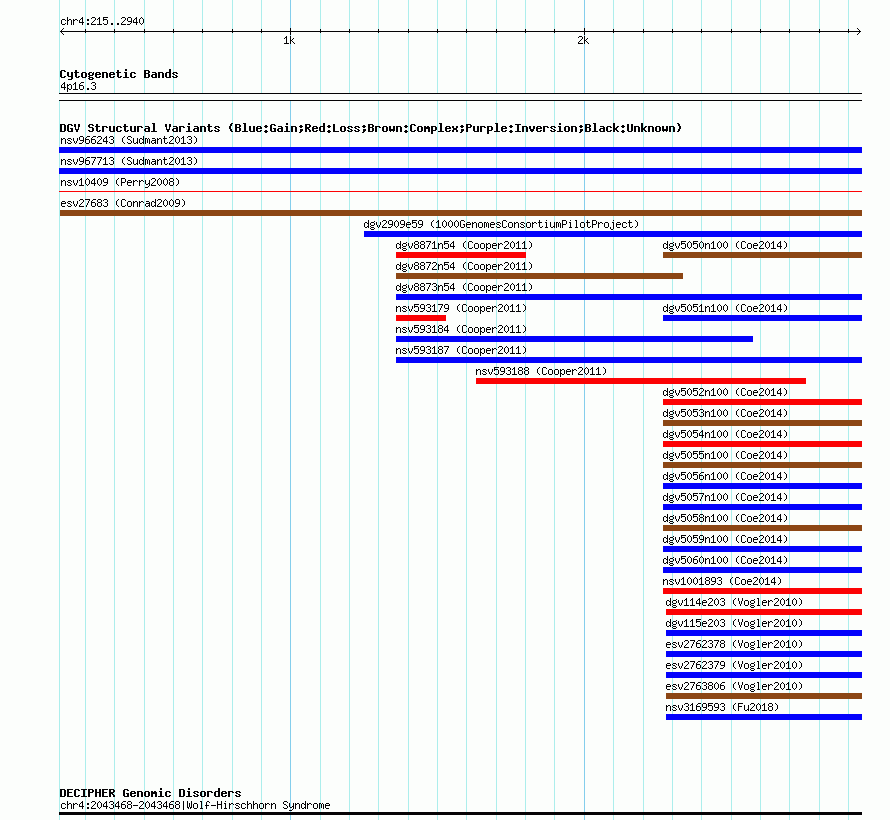Image resolution: width=890 pixels, height=820 pixels.
Task: Open the nsv10409 (Perry2008) variant label
Action: point(120,182)
